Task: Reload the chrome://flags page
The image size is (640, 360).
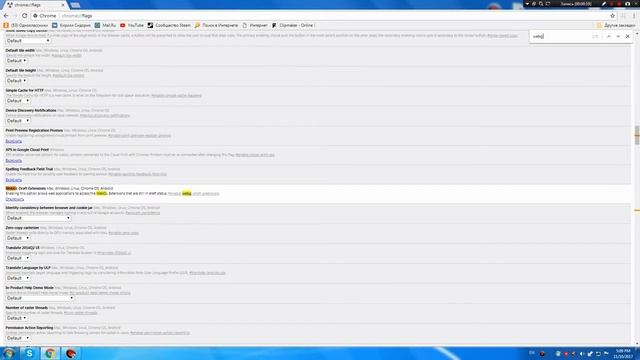Action: click(x=24, y=16)
